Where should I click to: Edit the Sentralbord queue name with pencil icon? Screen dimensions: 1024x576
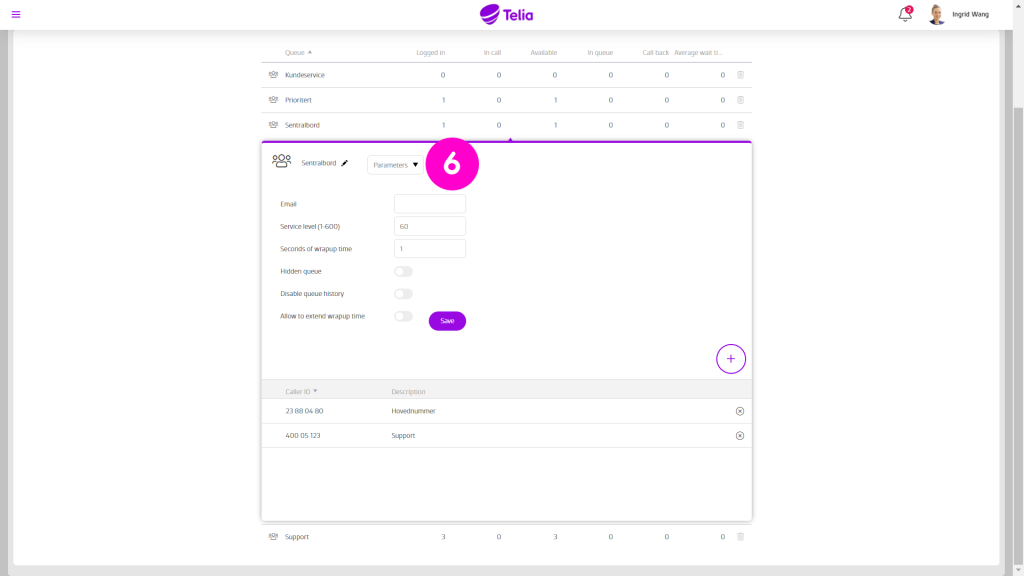click(345, 161)
